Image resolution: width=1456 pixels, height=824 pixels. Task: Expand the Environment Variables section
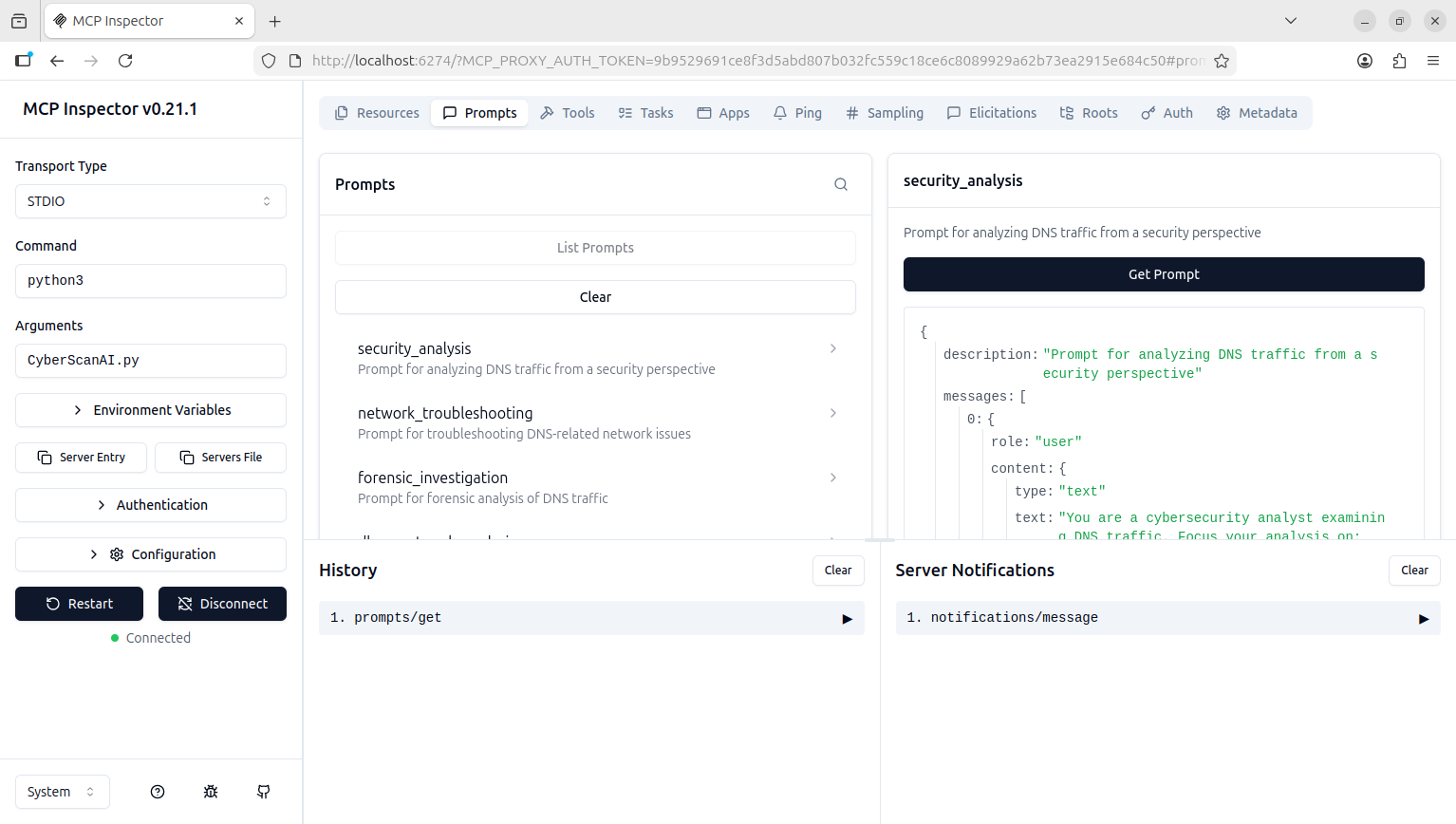click(x=151, y=410)
